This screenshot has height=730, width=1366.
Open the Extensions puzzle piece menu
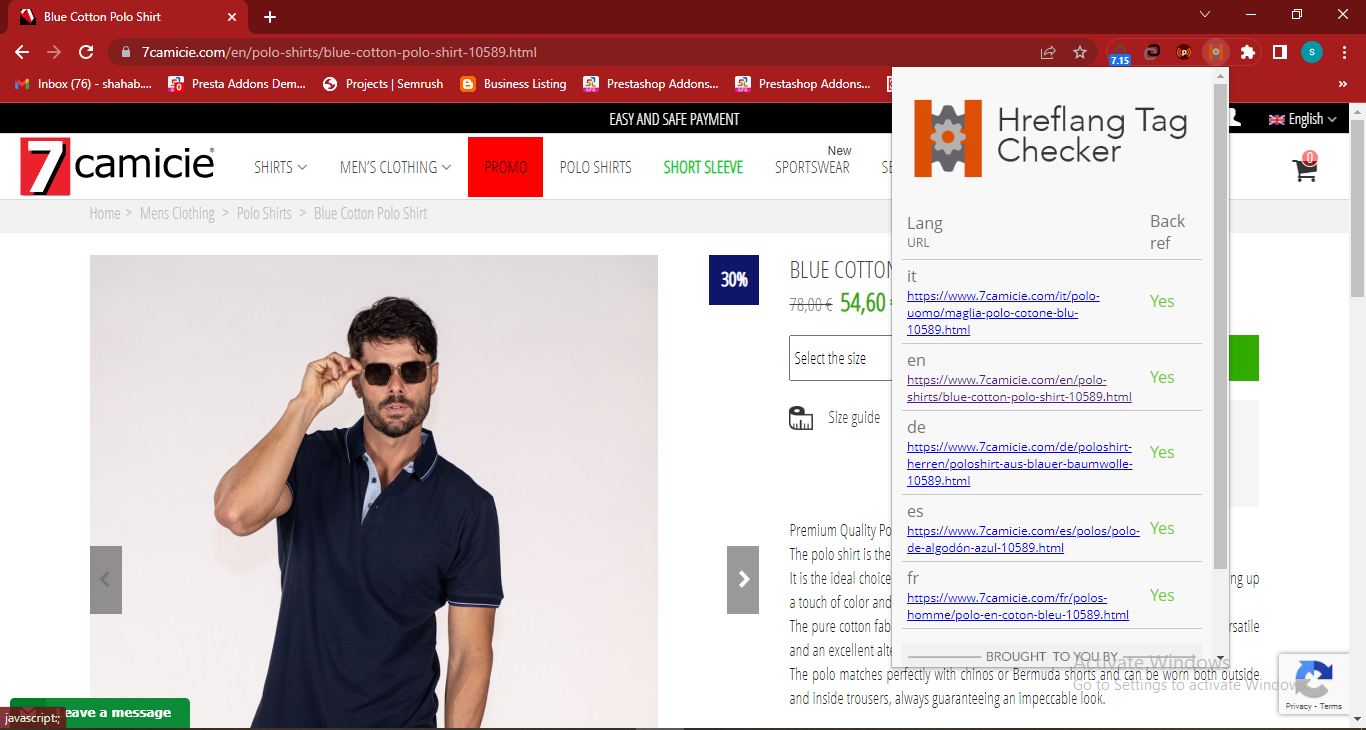(1248, 52)
